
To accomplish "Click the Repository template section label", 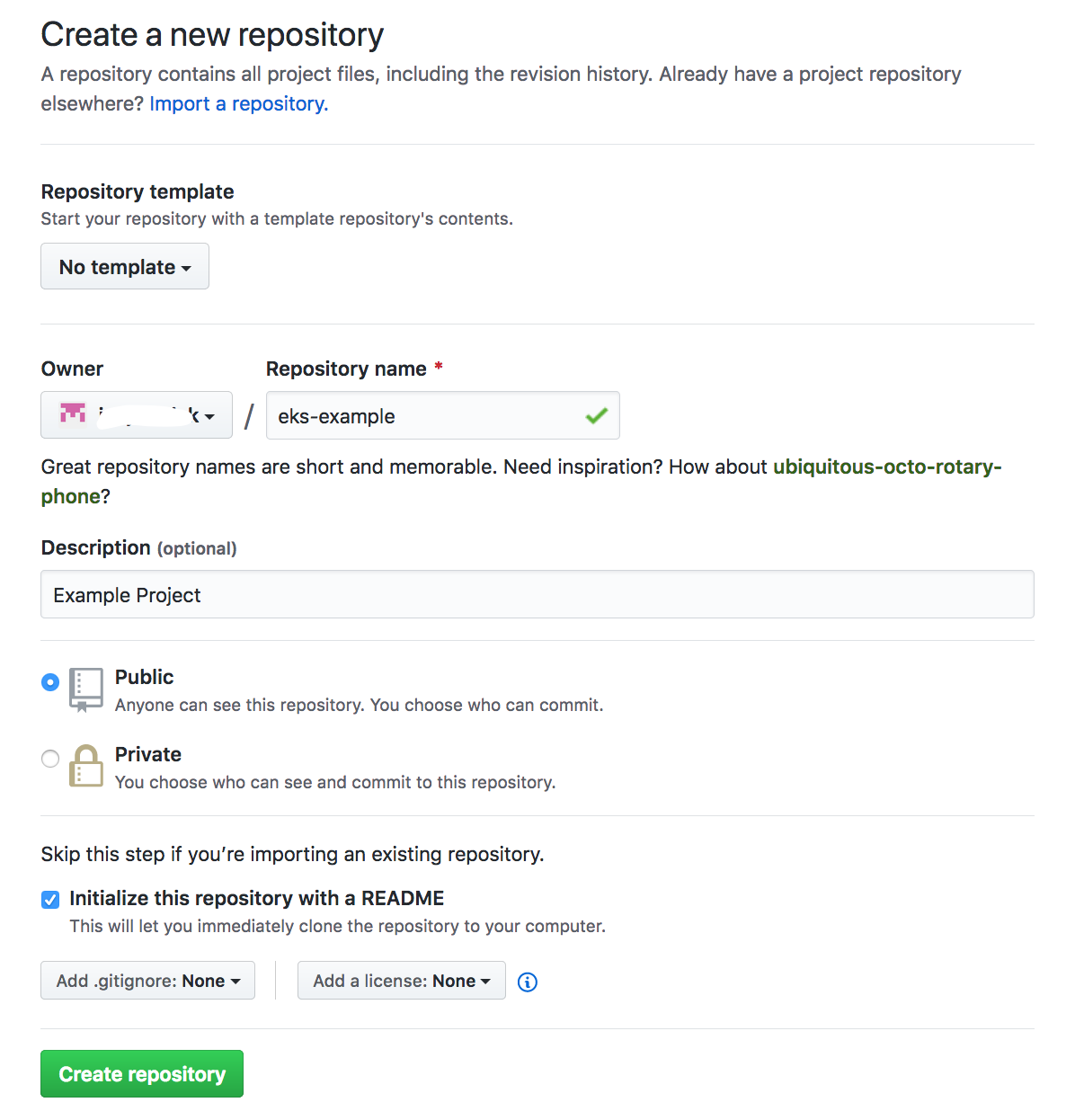I will (137, 191).
